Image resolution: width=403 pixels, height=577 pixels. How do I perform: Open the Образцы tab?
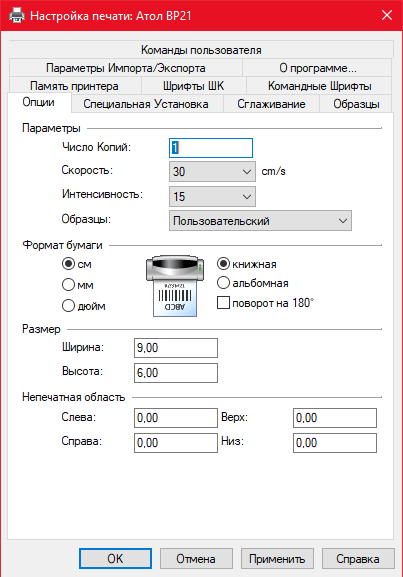click(356, 104)
